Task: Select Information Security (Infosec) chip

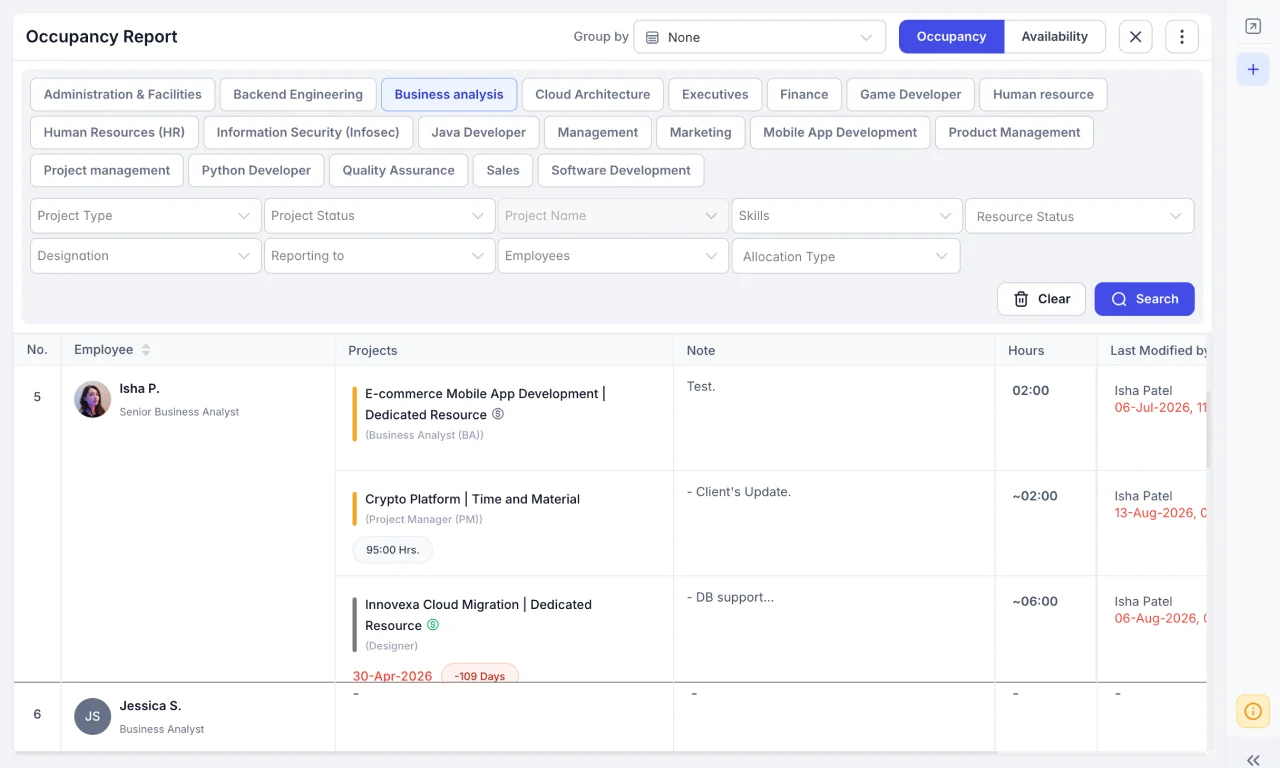Action: pos(308,132)
